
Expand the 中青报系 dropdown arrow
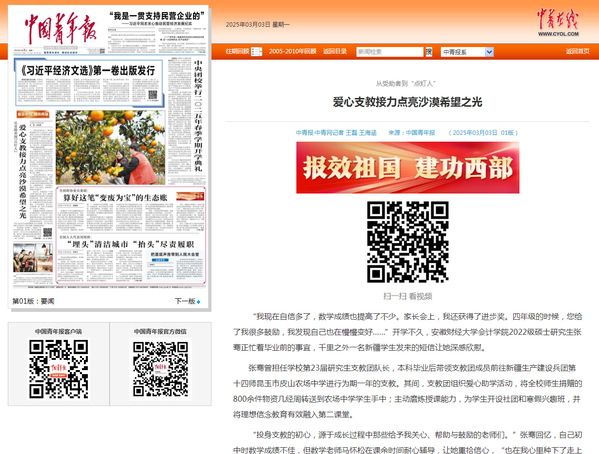pyautogui.click(x=489, y=52)
